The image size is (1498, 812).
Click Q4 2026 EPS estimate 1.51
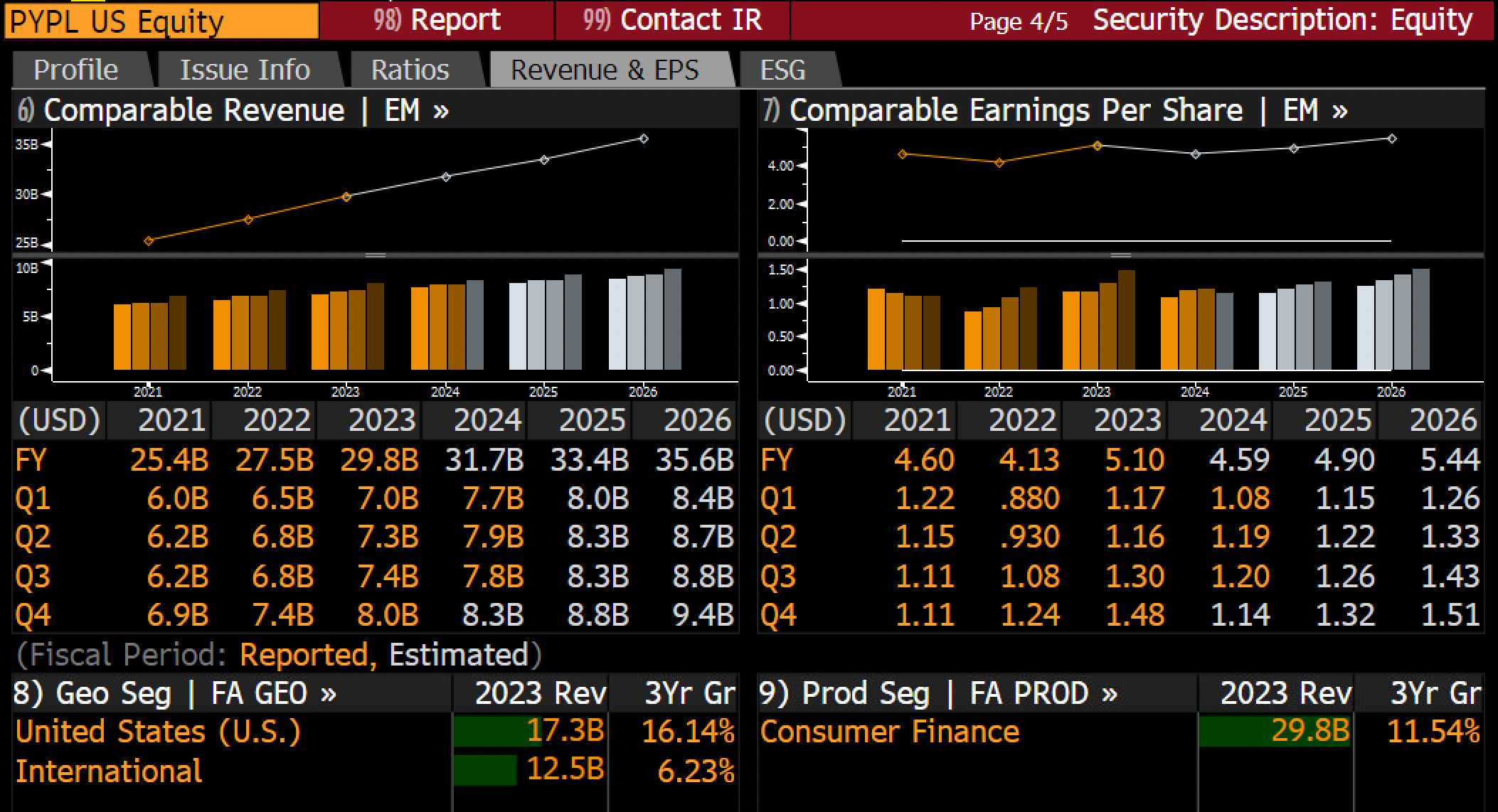coord(1450,614)
